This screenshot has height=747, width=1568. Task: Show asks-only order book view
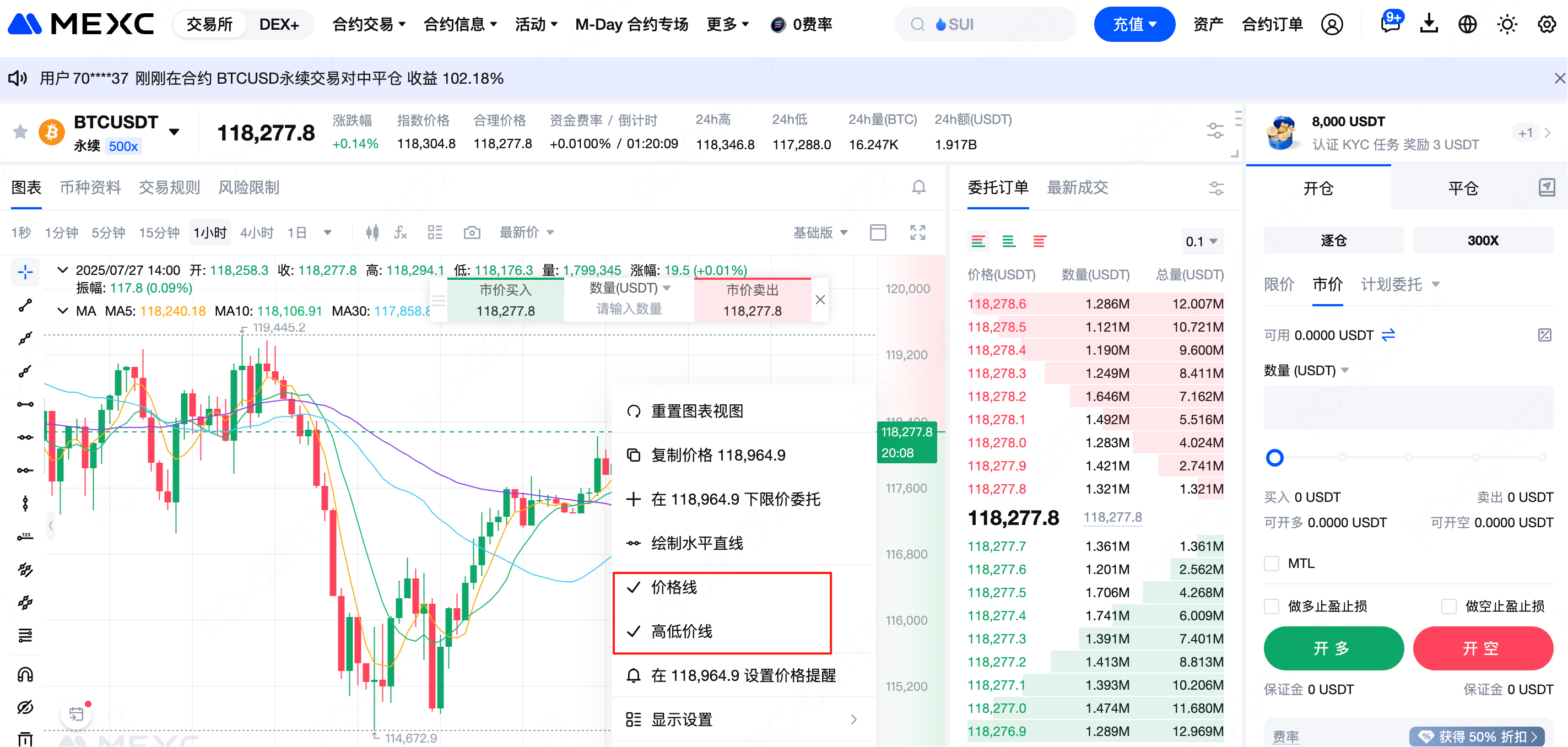coord(1039,242)
